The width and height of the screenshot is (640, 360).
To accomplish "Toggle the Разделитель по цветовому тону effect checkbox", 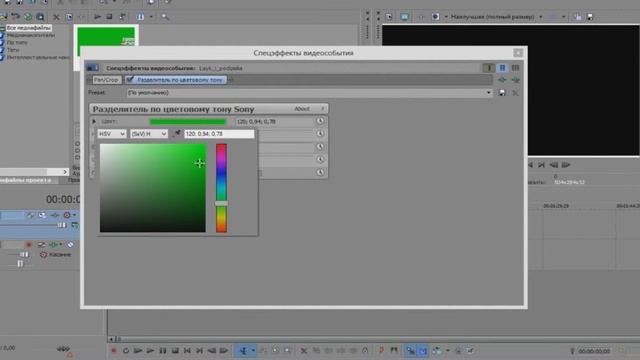I will tap(130, 80).
